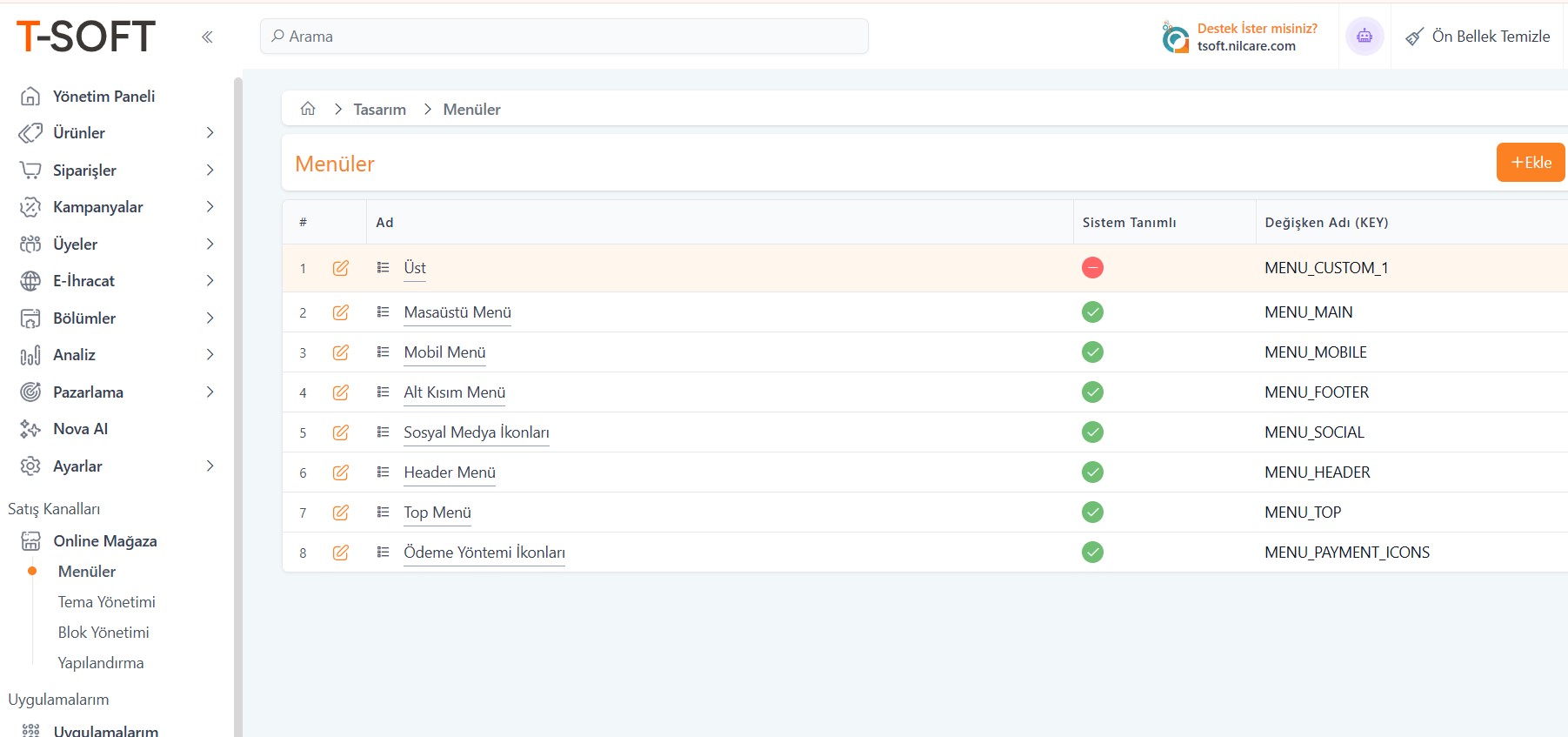The width and height of the screenshot is (1568, 737).
Task: Click the list icon beside Top Menü
Action: [383, 513]
